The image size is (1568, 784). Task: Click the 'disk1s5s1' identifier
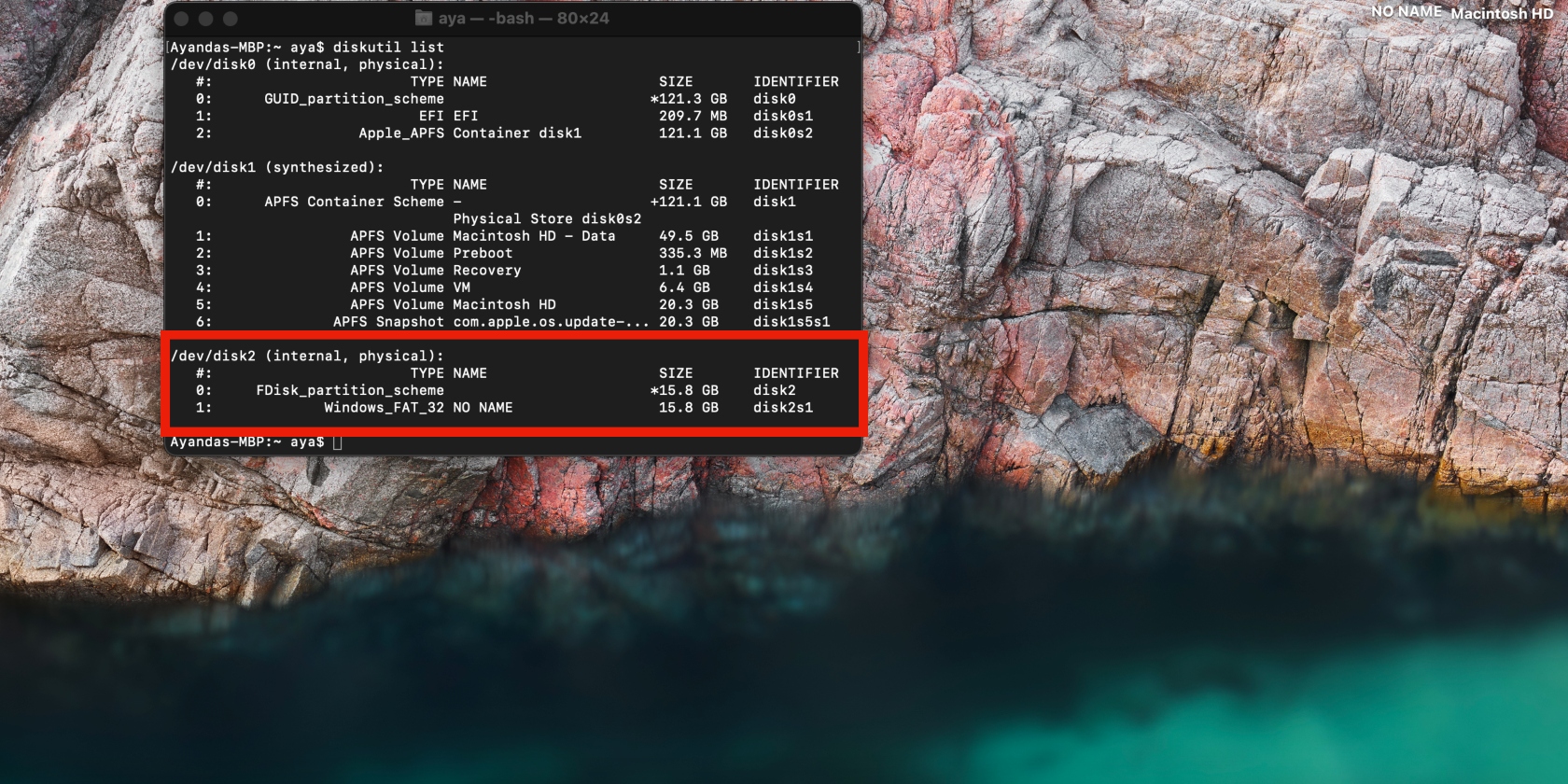coord(791,322)
